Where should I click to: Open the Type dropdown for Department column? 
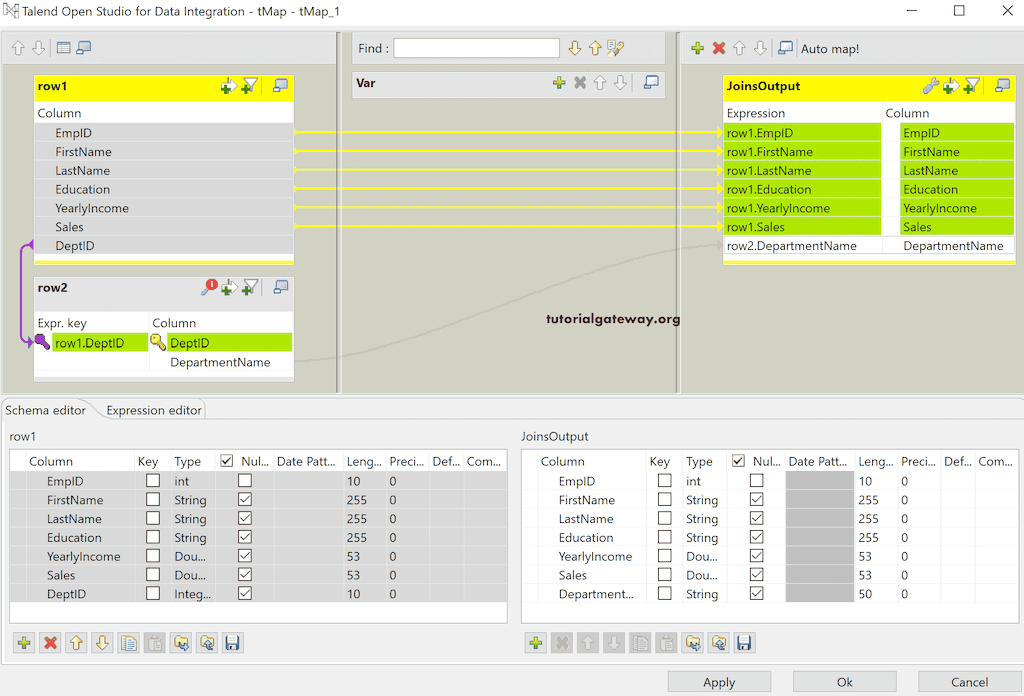(703, 593)
